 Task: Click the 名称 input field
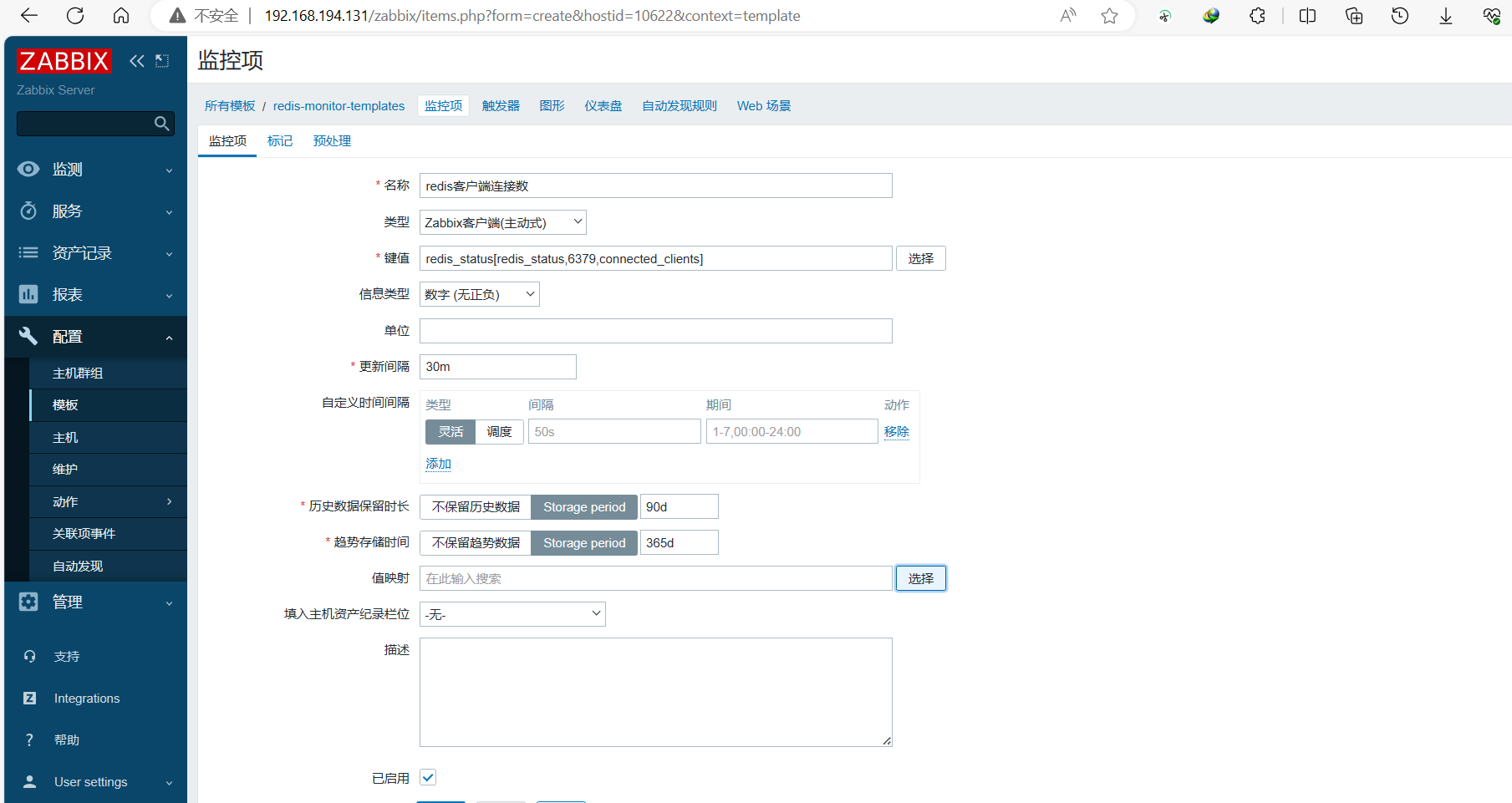pyautogui.click(x=656, y=186)
